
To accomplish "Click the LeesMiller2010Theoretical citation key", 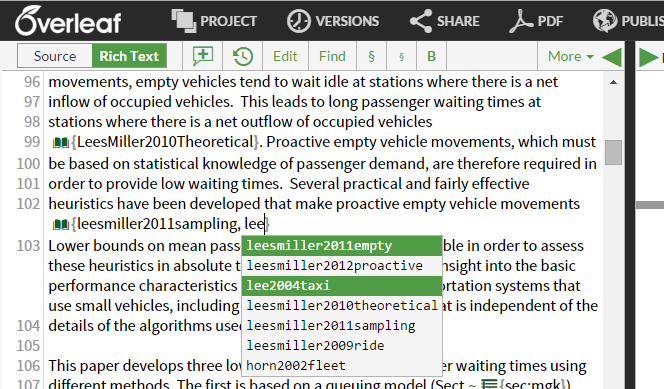I will (x=165, y=142).
